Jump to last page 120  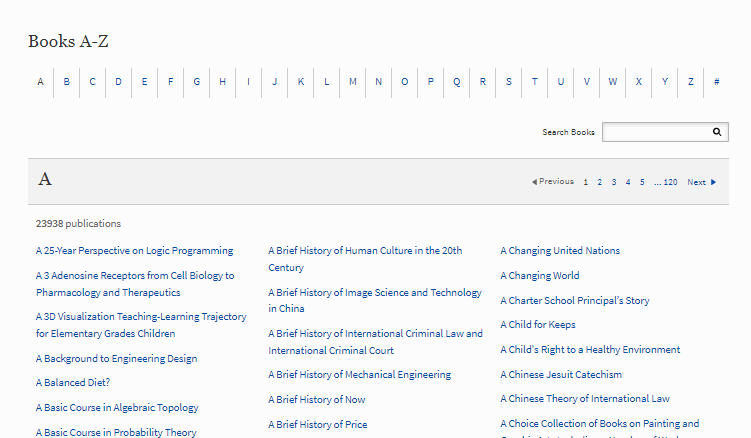[670, 182]
